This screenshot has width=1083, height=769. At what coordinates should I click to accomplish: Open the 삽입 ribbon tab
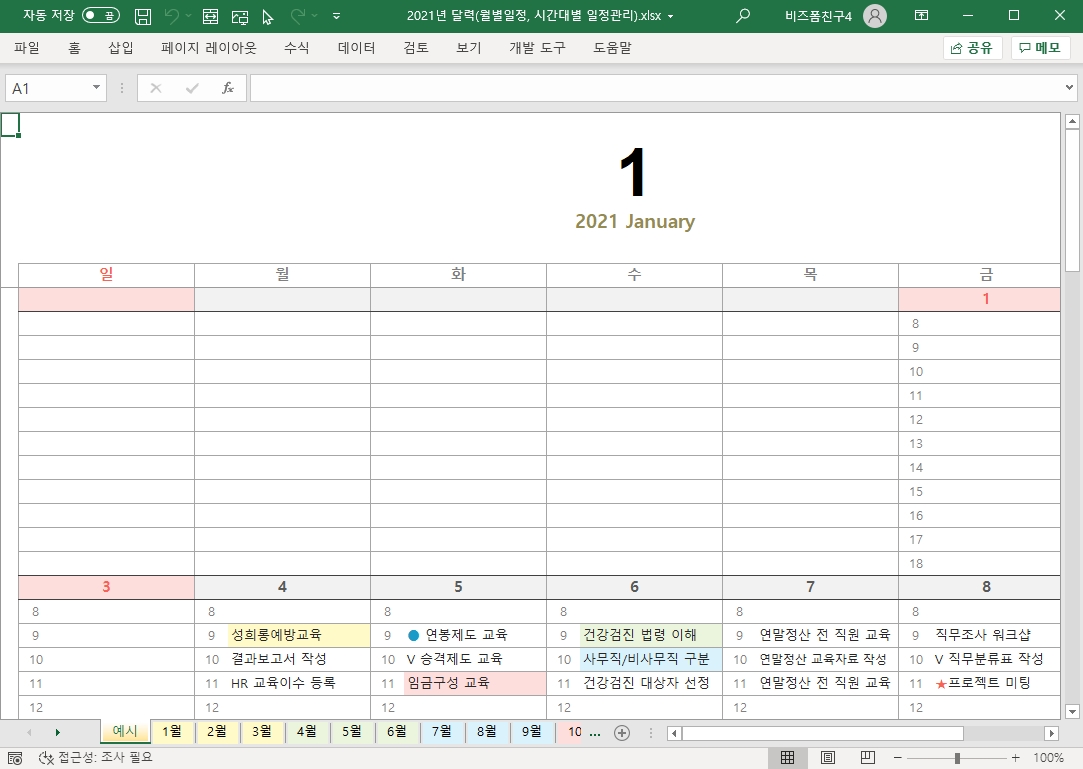click(121, 48)
